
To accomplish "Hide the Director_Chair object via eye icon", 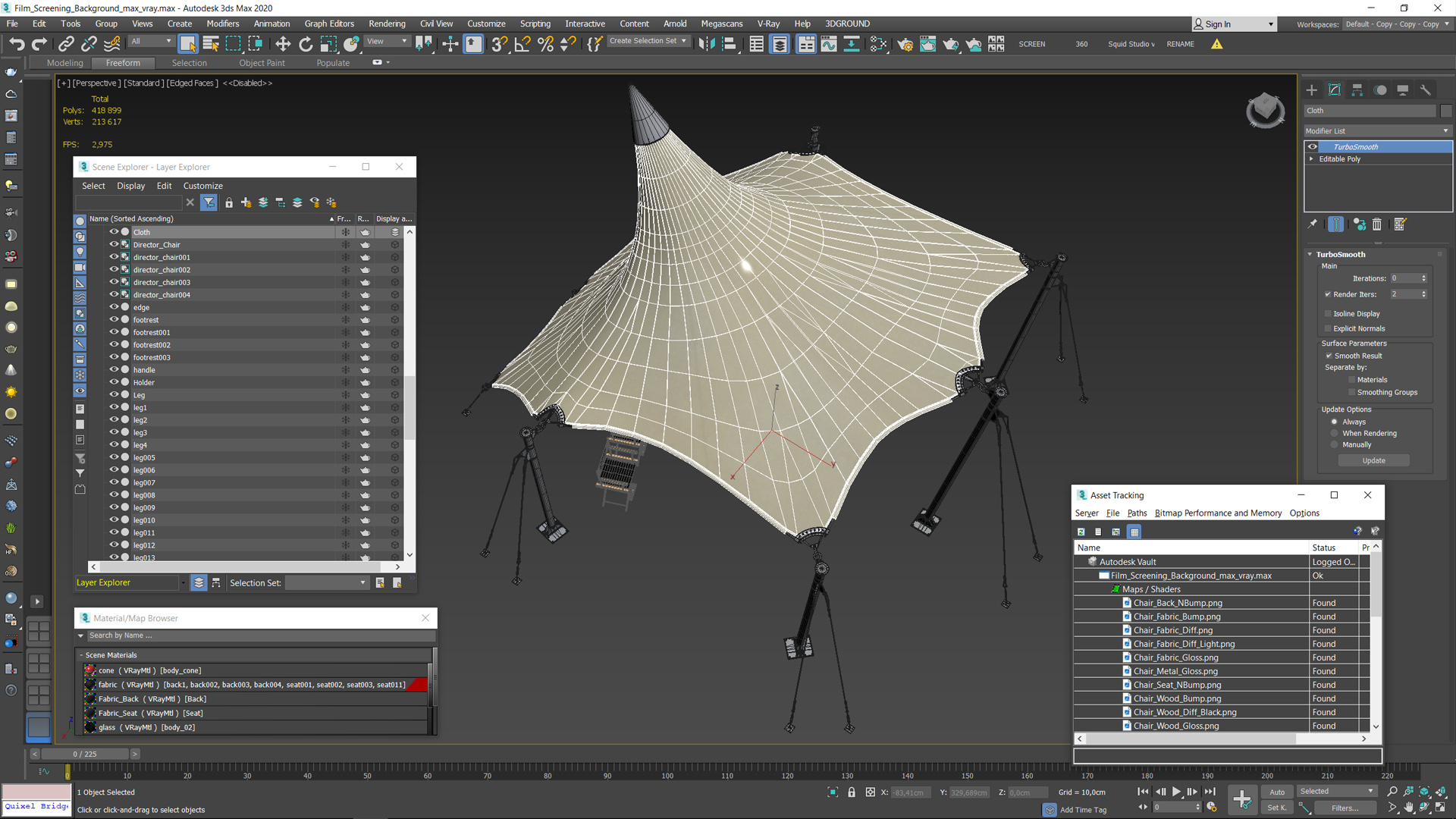I will click(114, 244).
